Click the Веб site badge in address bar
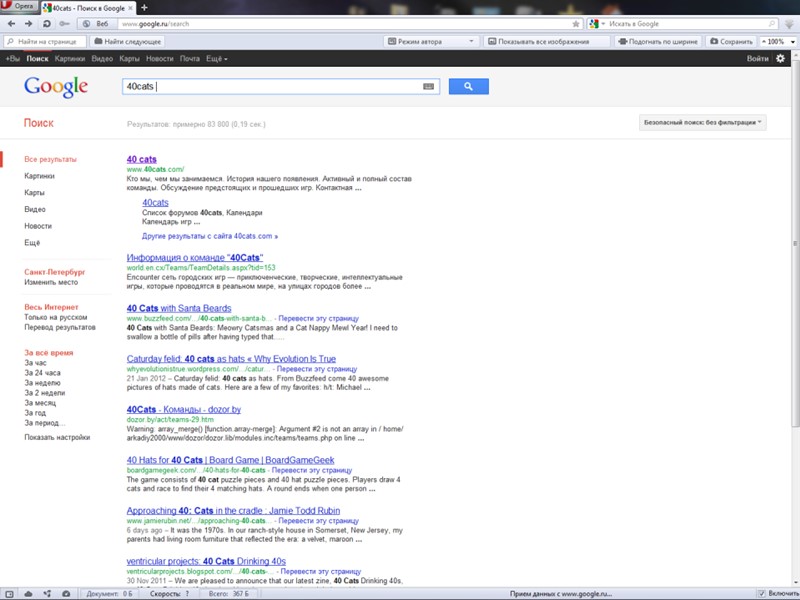Image resolution: width=800 pixels, height=600 pixels. 97,23
